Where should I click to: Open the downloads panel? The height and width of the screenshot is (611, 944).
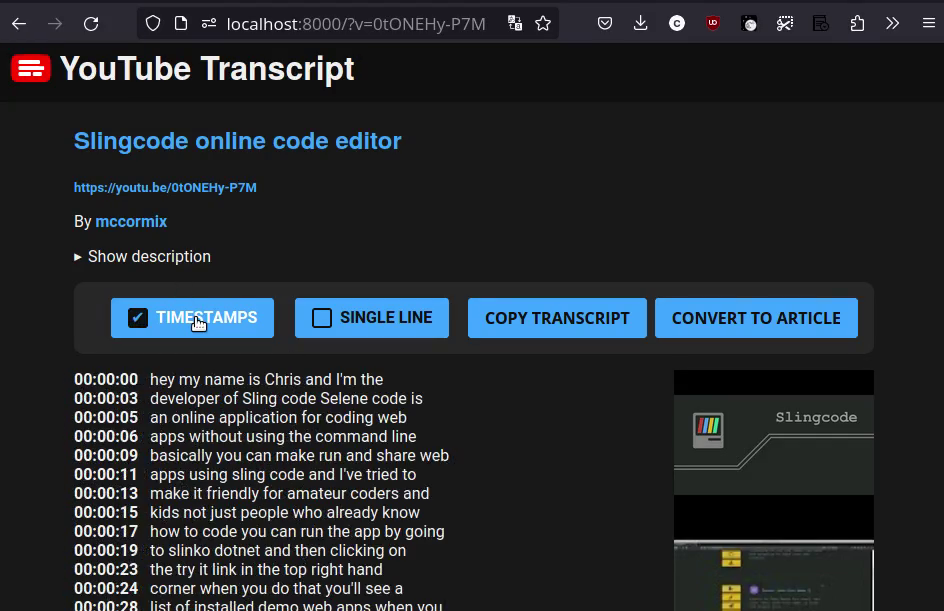point(641,23)
